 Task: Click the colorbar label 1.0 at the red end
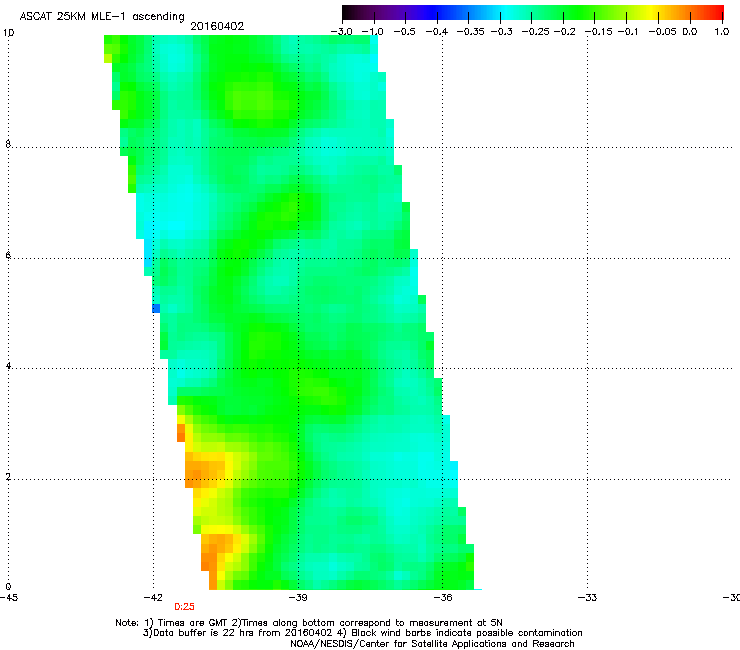point(722,32)
